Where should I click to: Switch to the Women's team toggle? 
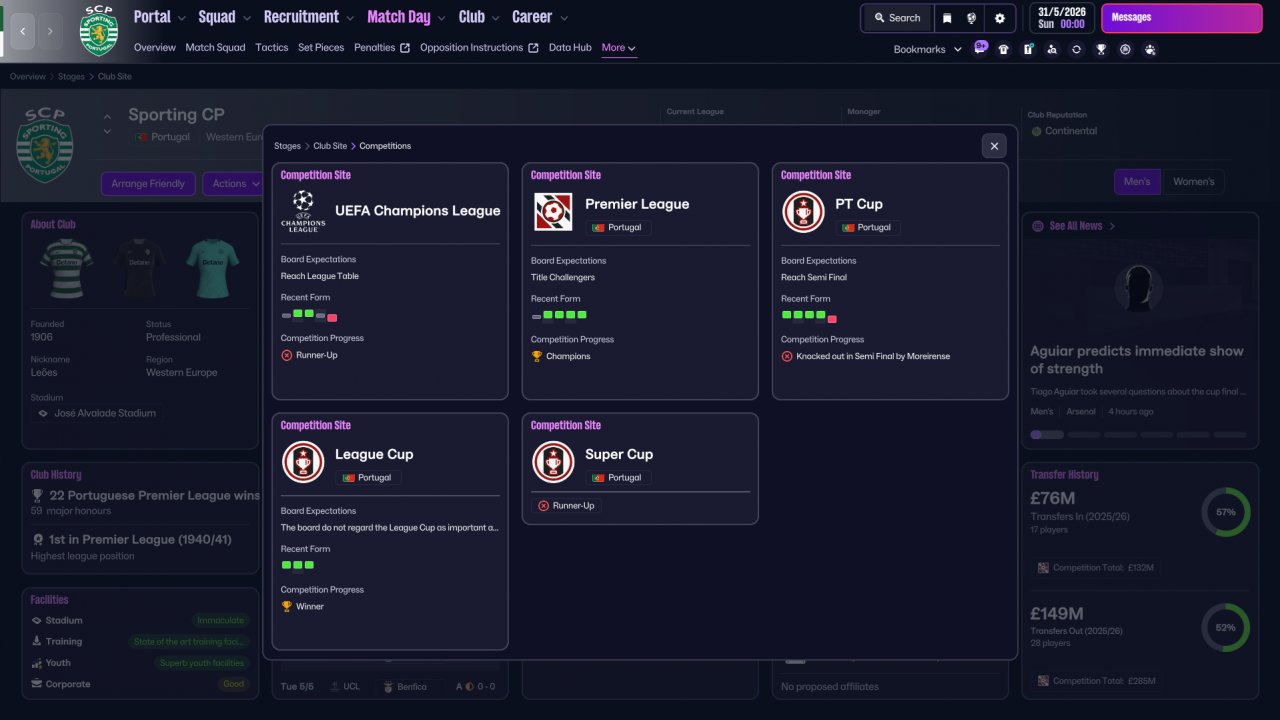[x=1193, y=182]
